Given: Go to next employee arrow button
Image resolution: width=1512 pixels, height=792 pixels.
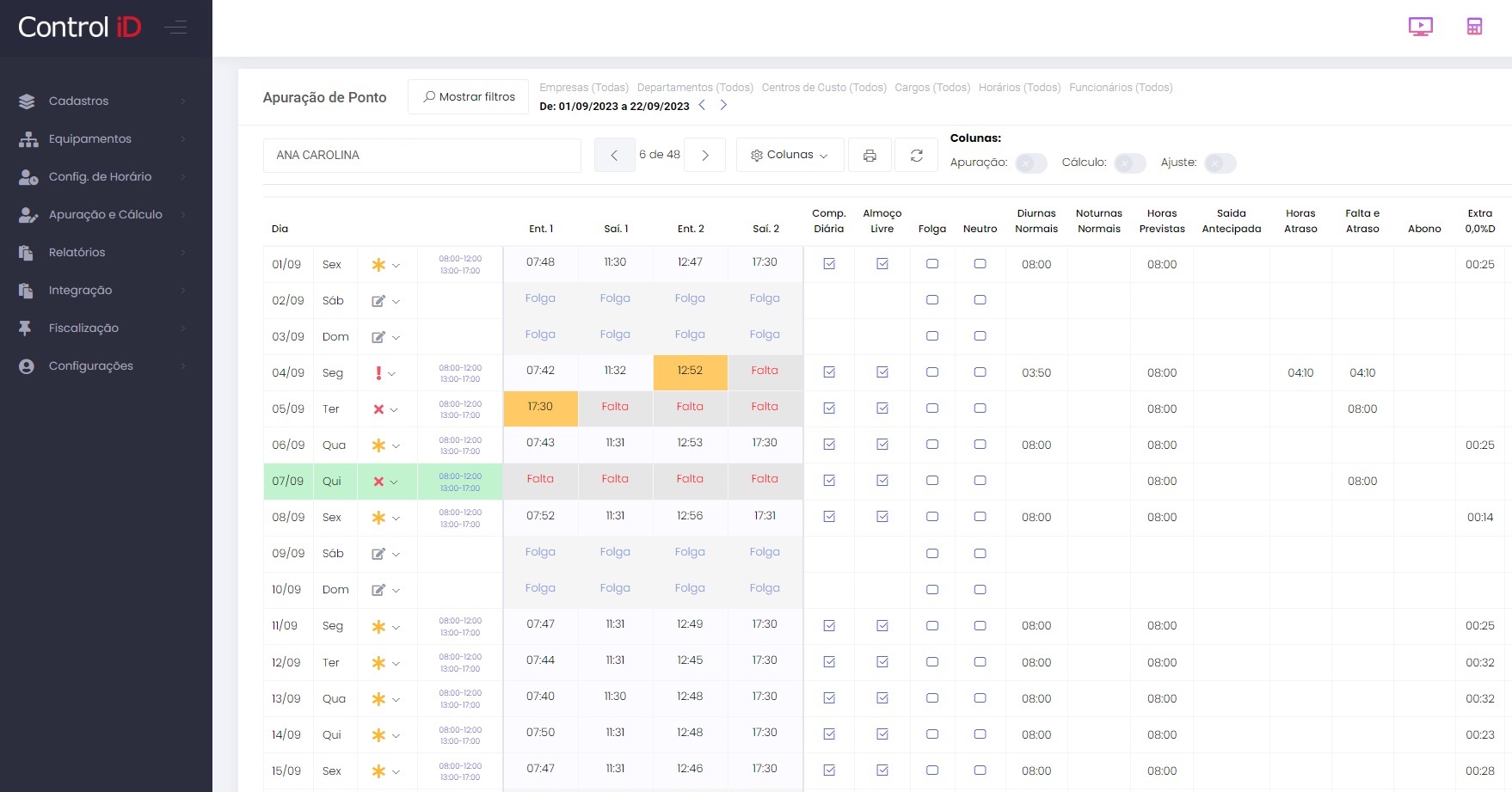Looking at the screenshot, I should [705, 156].
